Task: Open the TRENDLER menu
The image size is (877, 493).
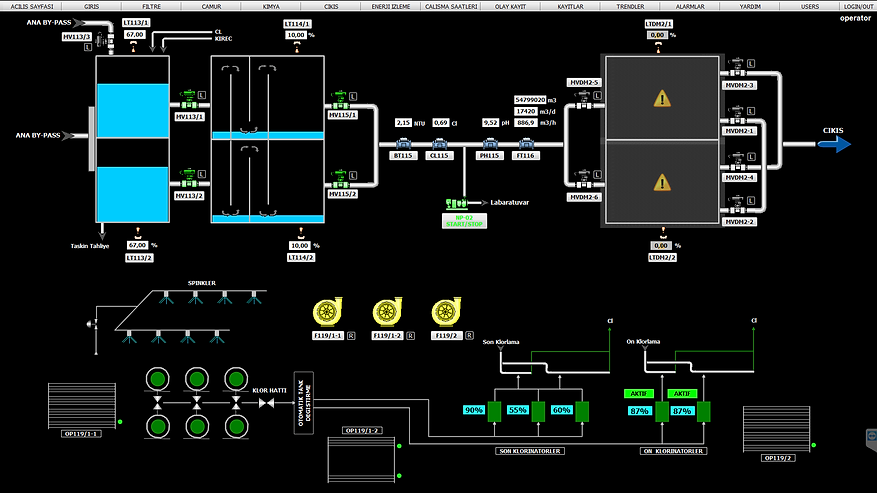Action: [630, 6]
